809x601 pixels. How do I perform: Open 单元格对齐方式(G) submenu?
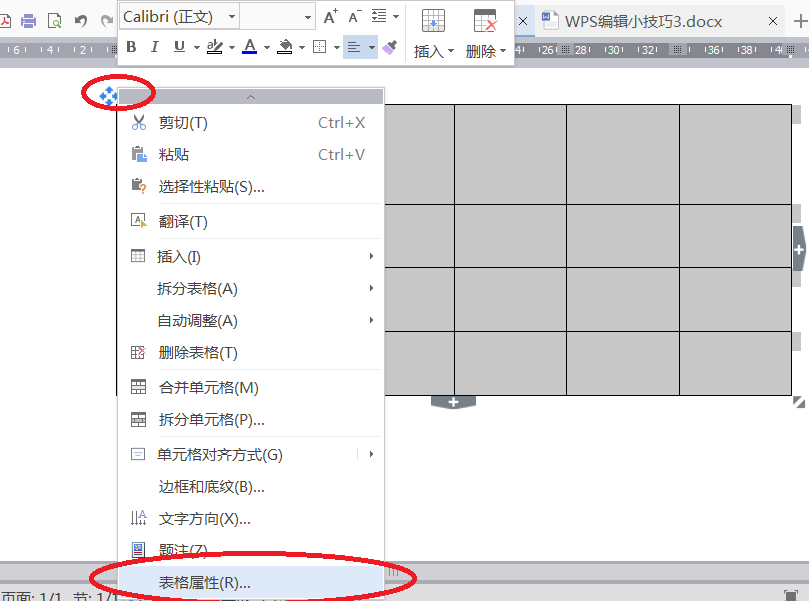coord(251,454)
